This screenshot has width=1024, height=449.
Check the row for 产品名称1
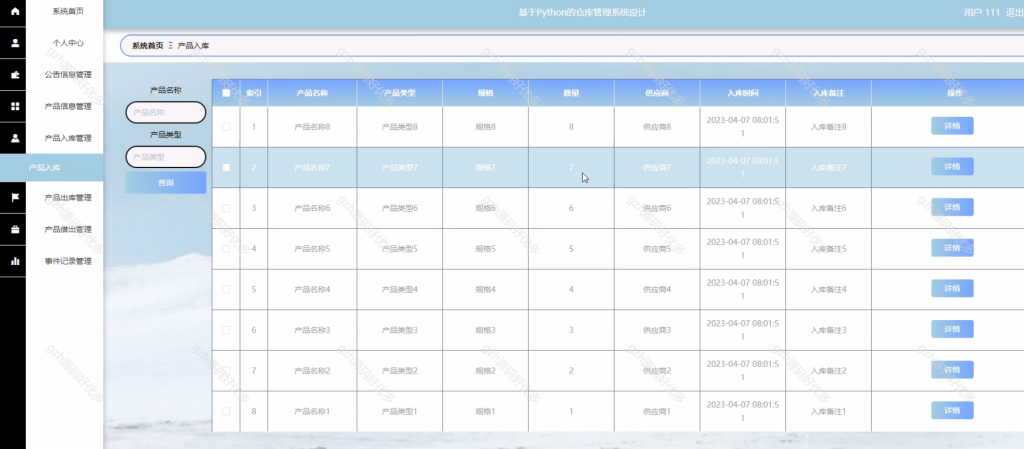pos(226,411)
